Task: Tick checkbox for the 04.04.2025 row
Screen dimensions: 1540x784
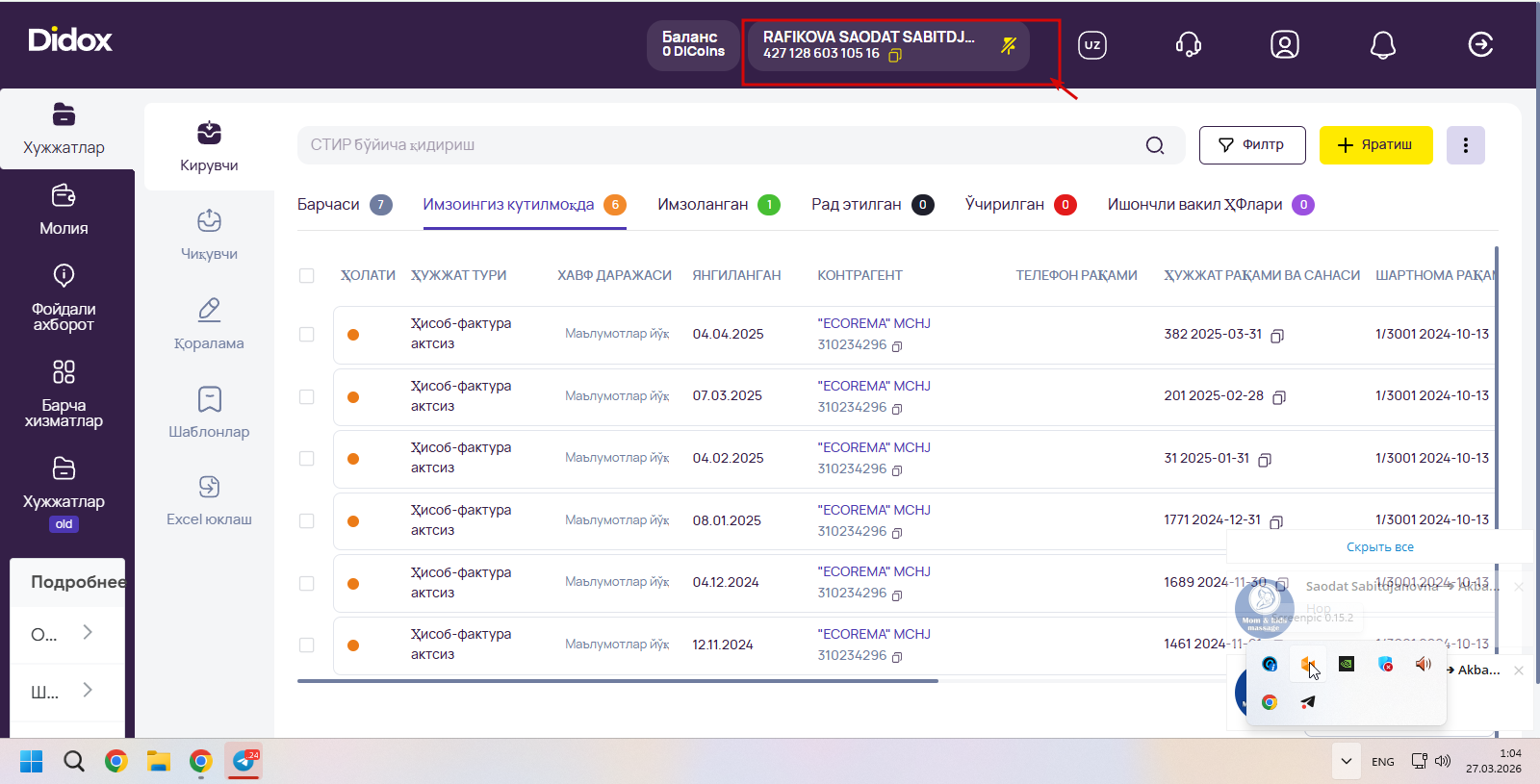Action: click(307, 335)
